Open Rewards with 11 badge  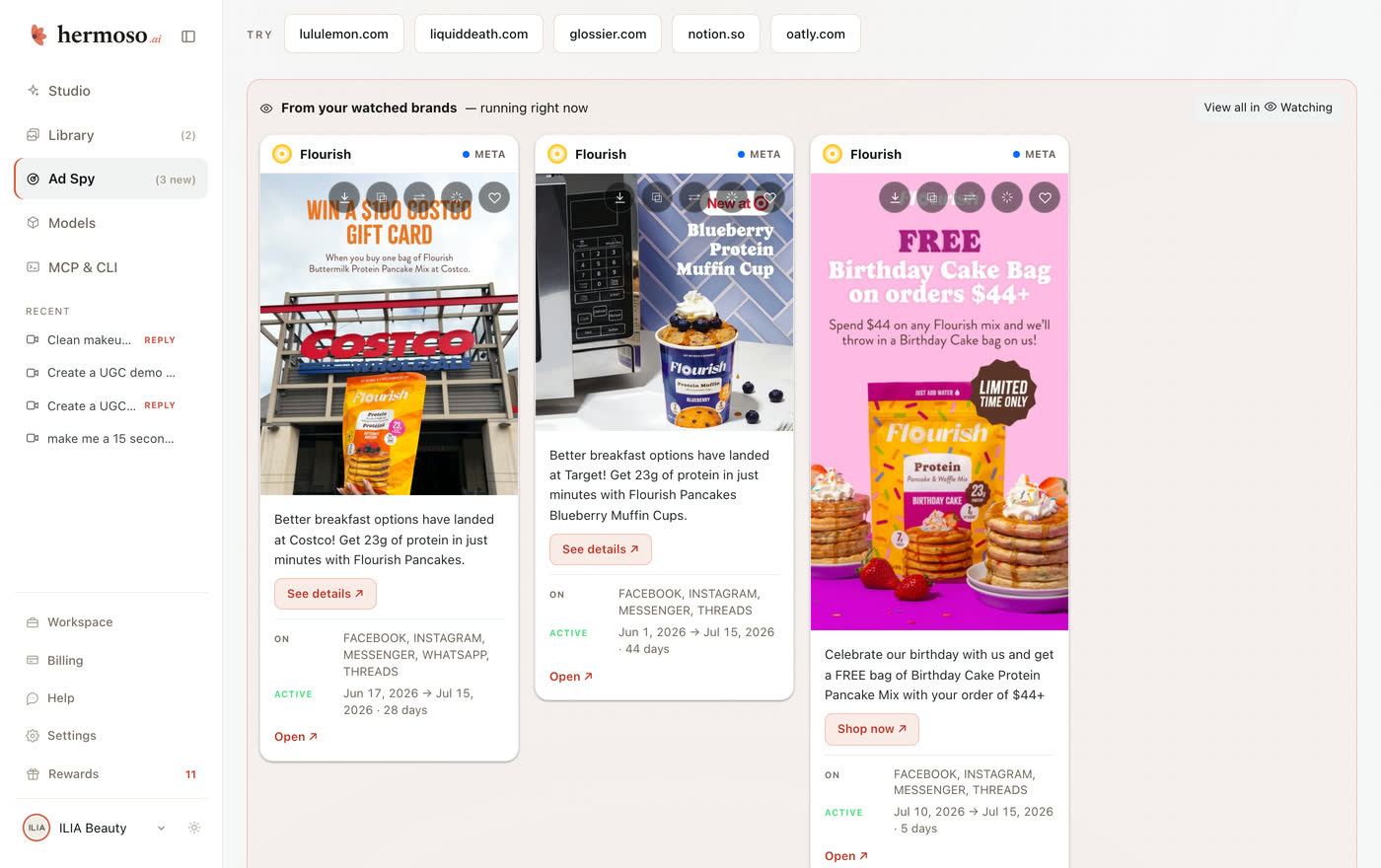[x=110, y=774]
